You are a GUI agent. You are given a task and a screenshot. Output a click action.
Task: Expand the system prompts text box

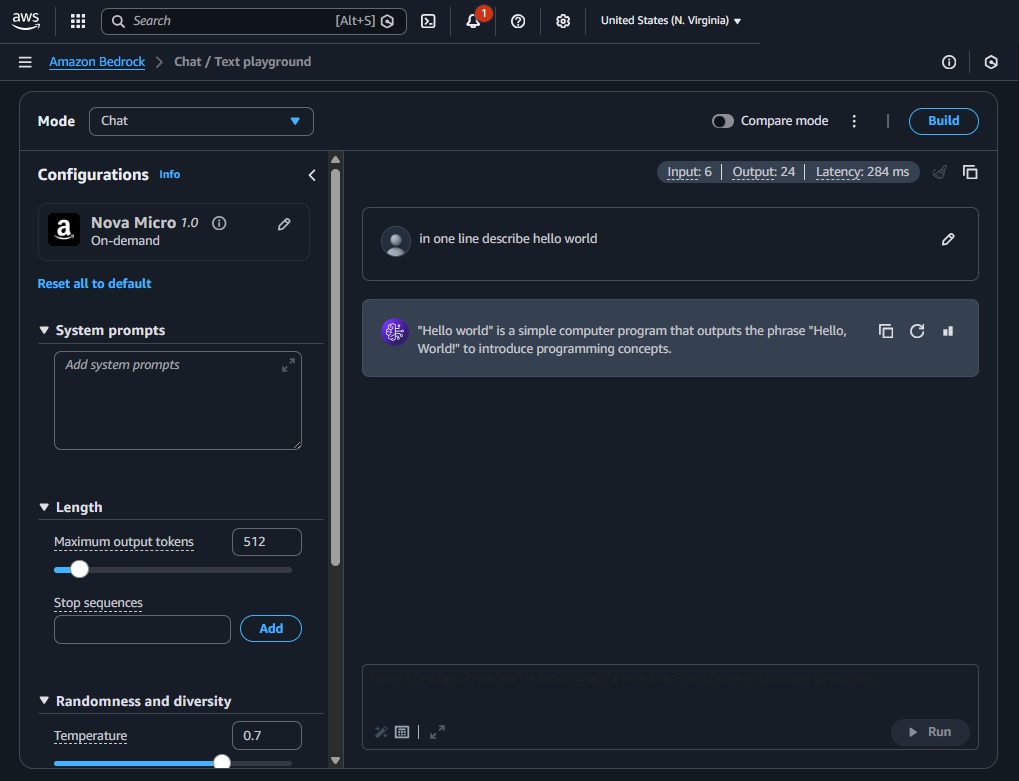pyautogui.click(x=288, y=366)
